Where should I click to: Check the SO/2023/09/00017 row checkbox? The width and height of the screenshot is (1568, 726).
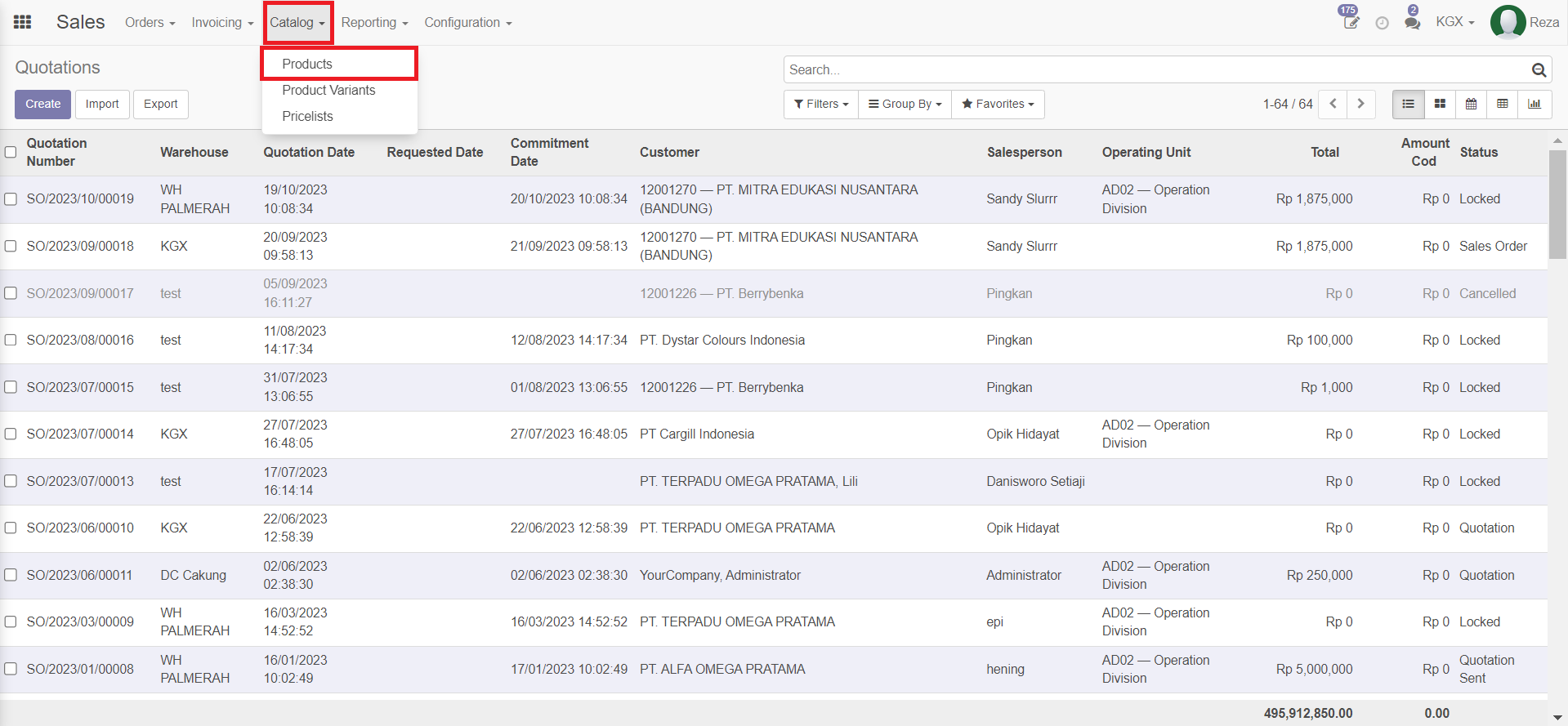11,293
